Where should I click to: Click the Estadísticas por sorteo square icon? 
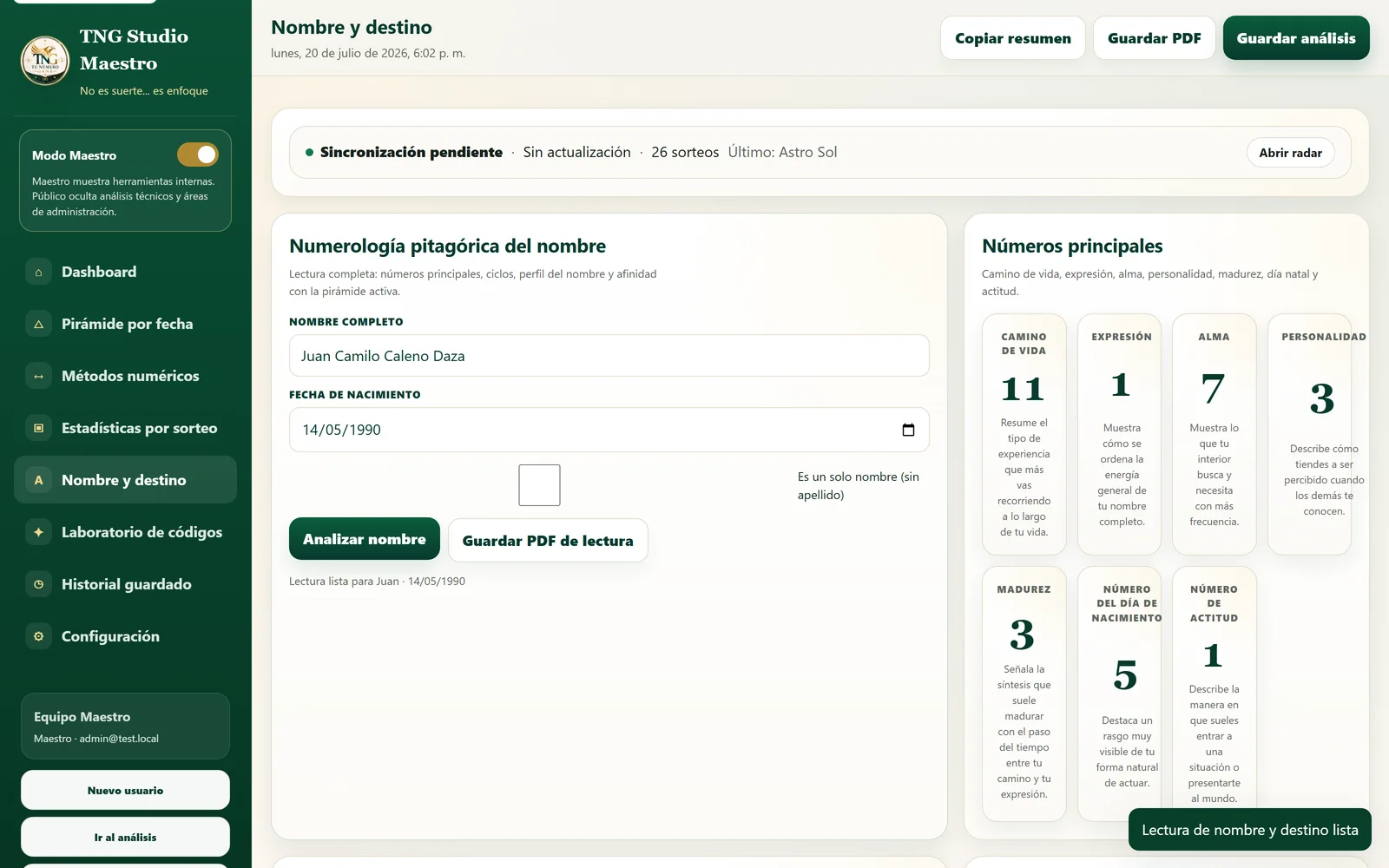[x=38, y=428]
